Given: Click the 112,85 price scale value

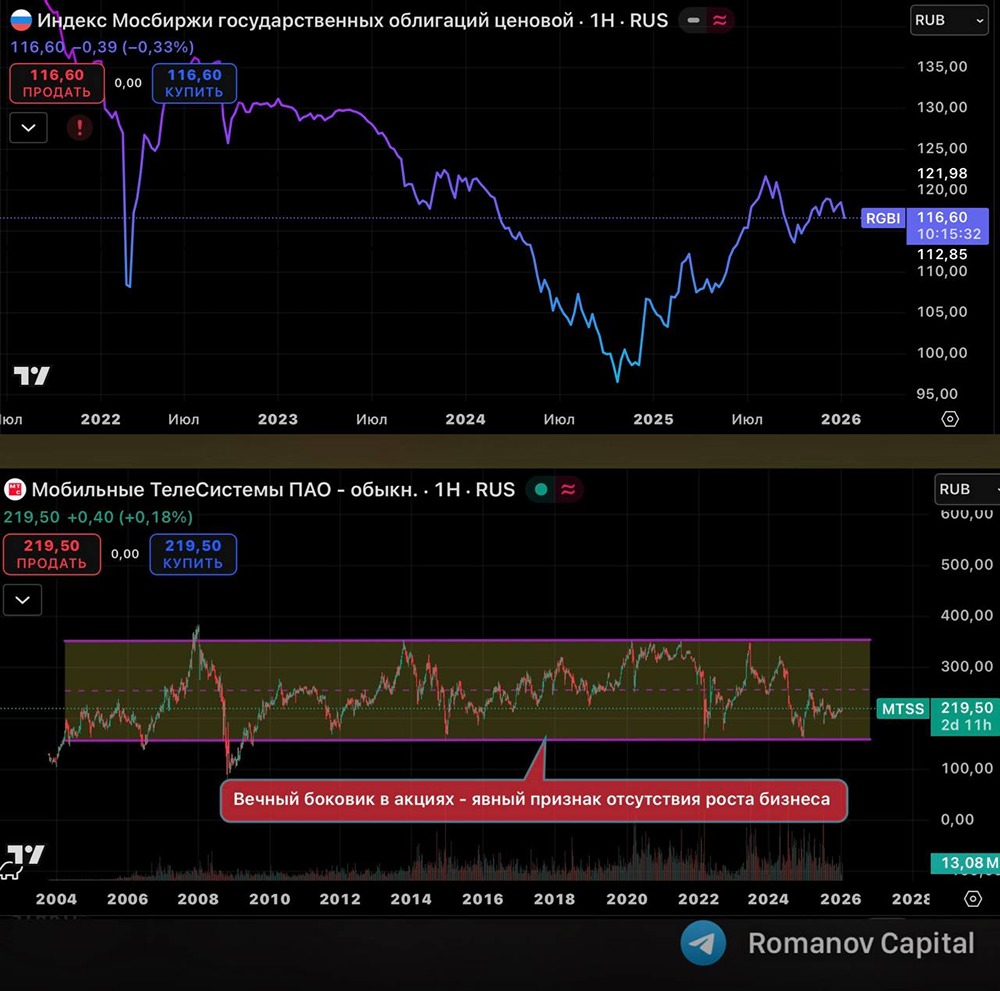Looking at the screenshot, I should (x=942, y=254).
